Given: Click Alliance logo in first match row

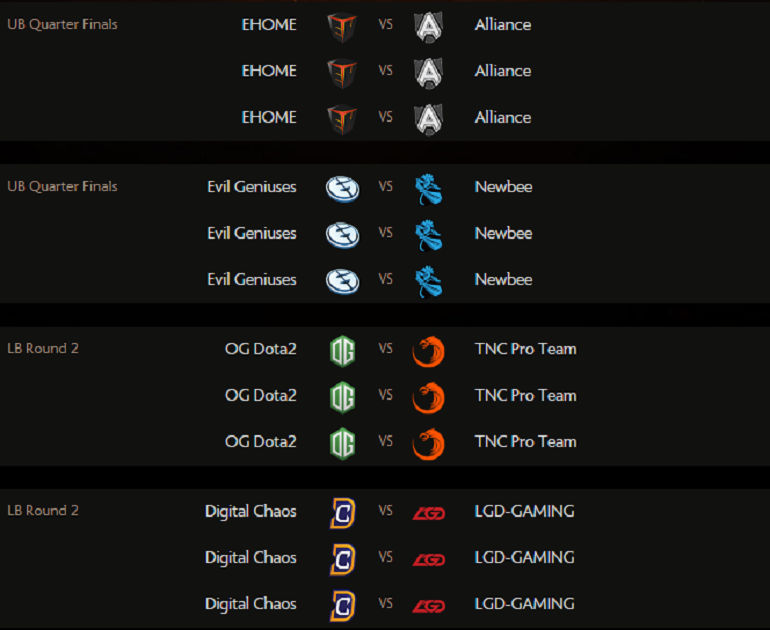Looking at the screenshot, I should pyautogui.click(x=429, y=27).
